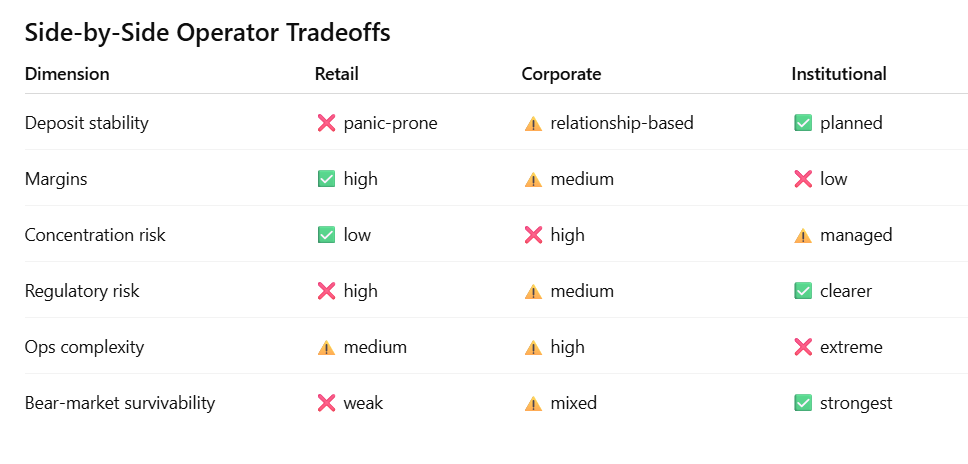968x464 pixels.
Task: Click green check icon next to clearer
Action: point(802,291)
